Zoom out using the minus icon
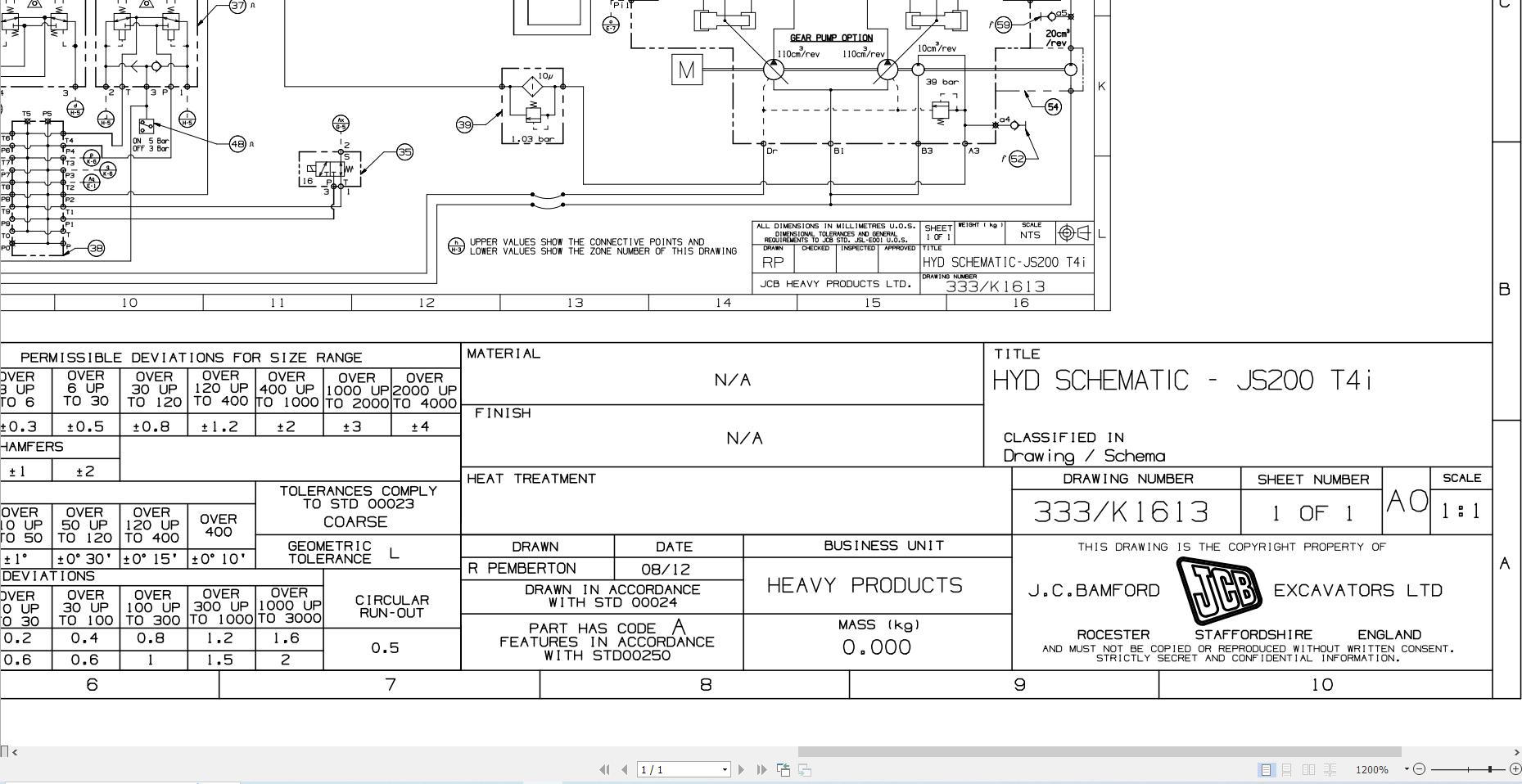This screenshot has height=784, width=1522. pos(1419,769)
